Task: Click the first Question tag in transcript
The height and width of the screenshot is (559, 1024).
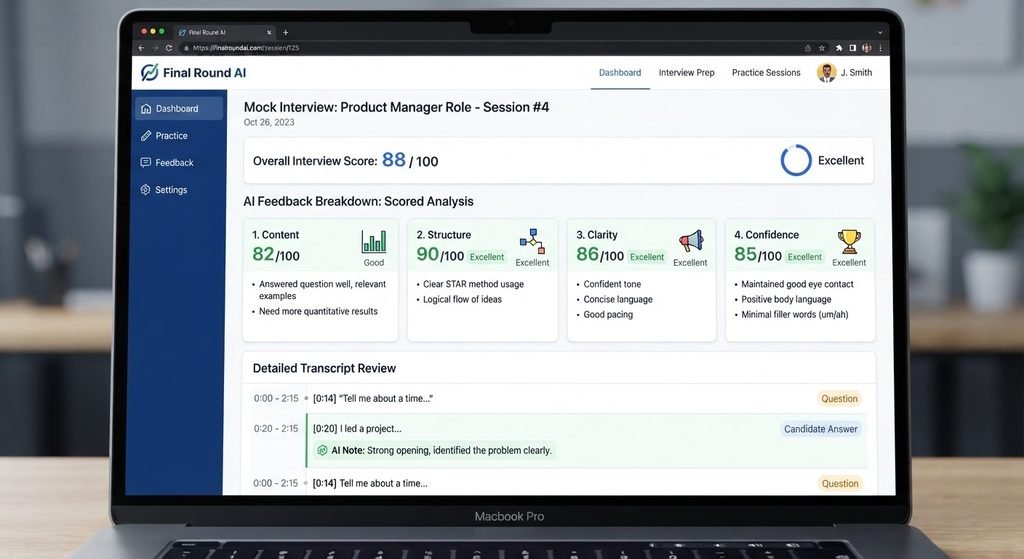Action: point(839,398)
